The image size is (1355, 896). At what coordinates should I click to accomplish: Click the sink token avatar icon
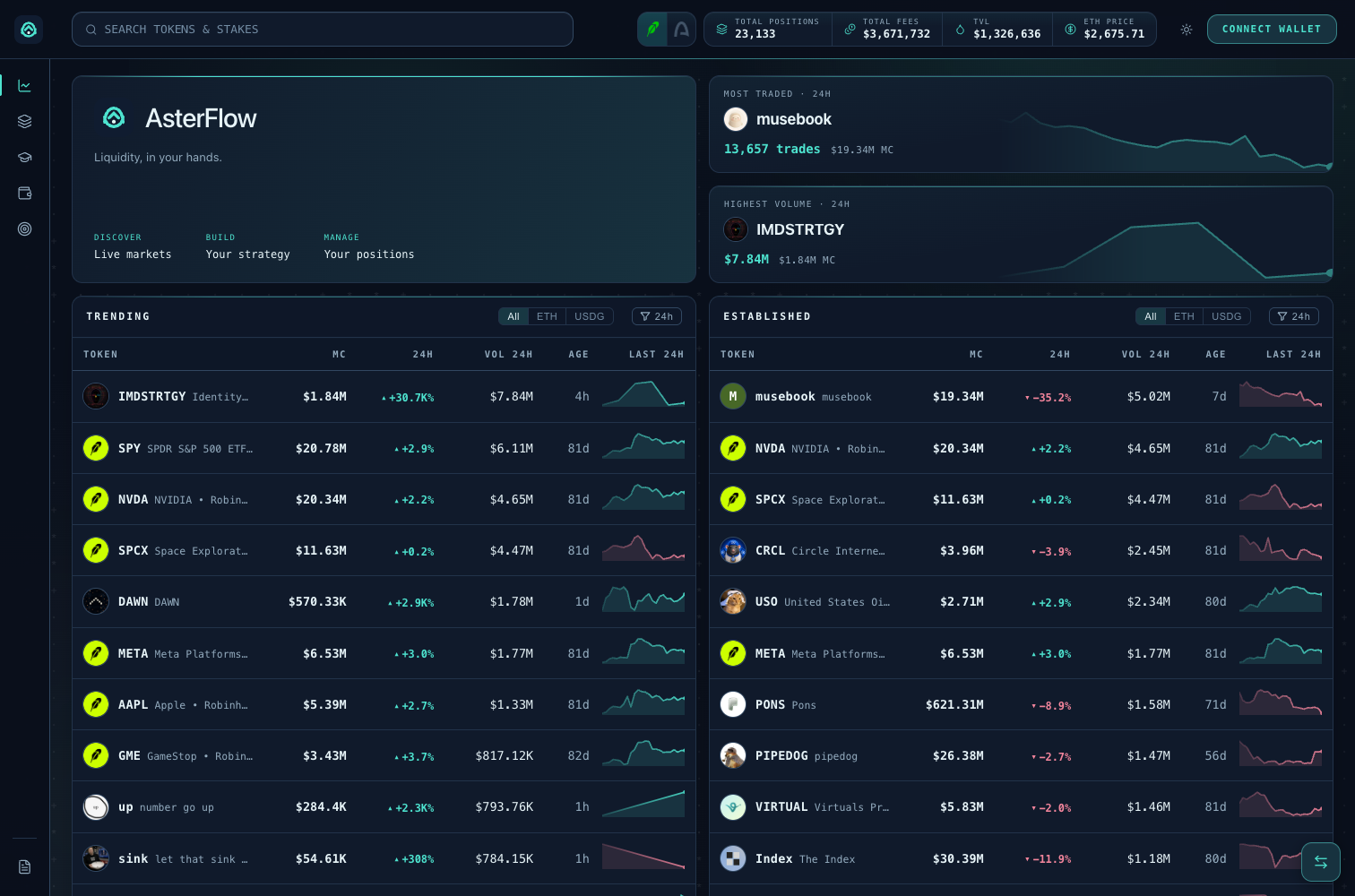[96, 858]
